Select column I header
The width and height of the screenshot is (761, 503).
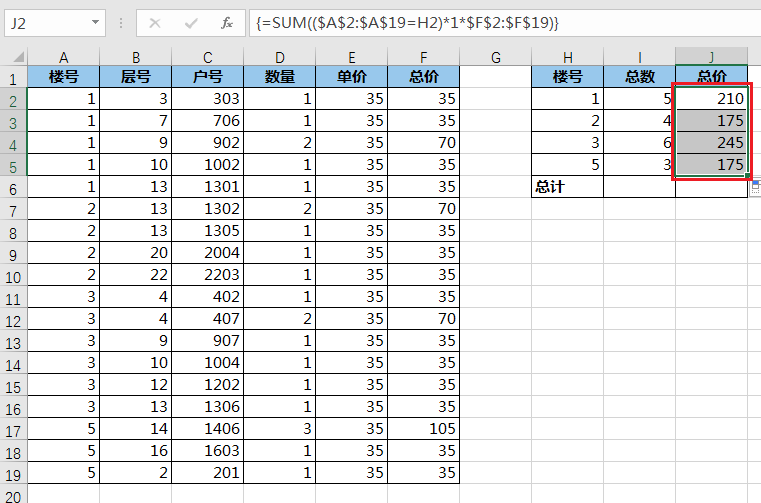(640, 57)
